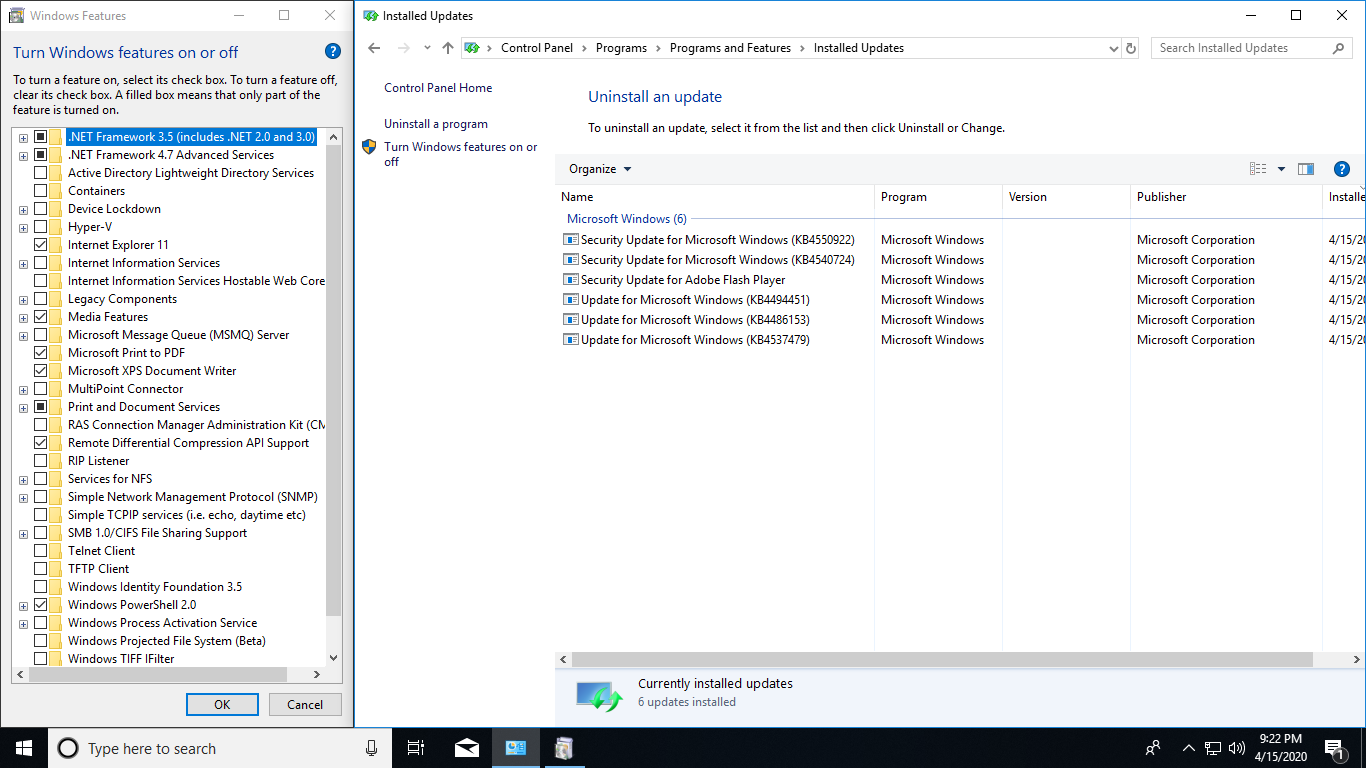
Task: Open the address bar history dropdown
Action: 1114,48
